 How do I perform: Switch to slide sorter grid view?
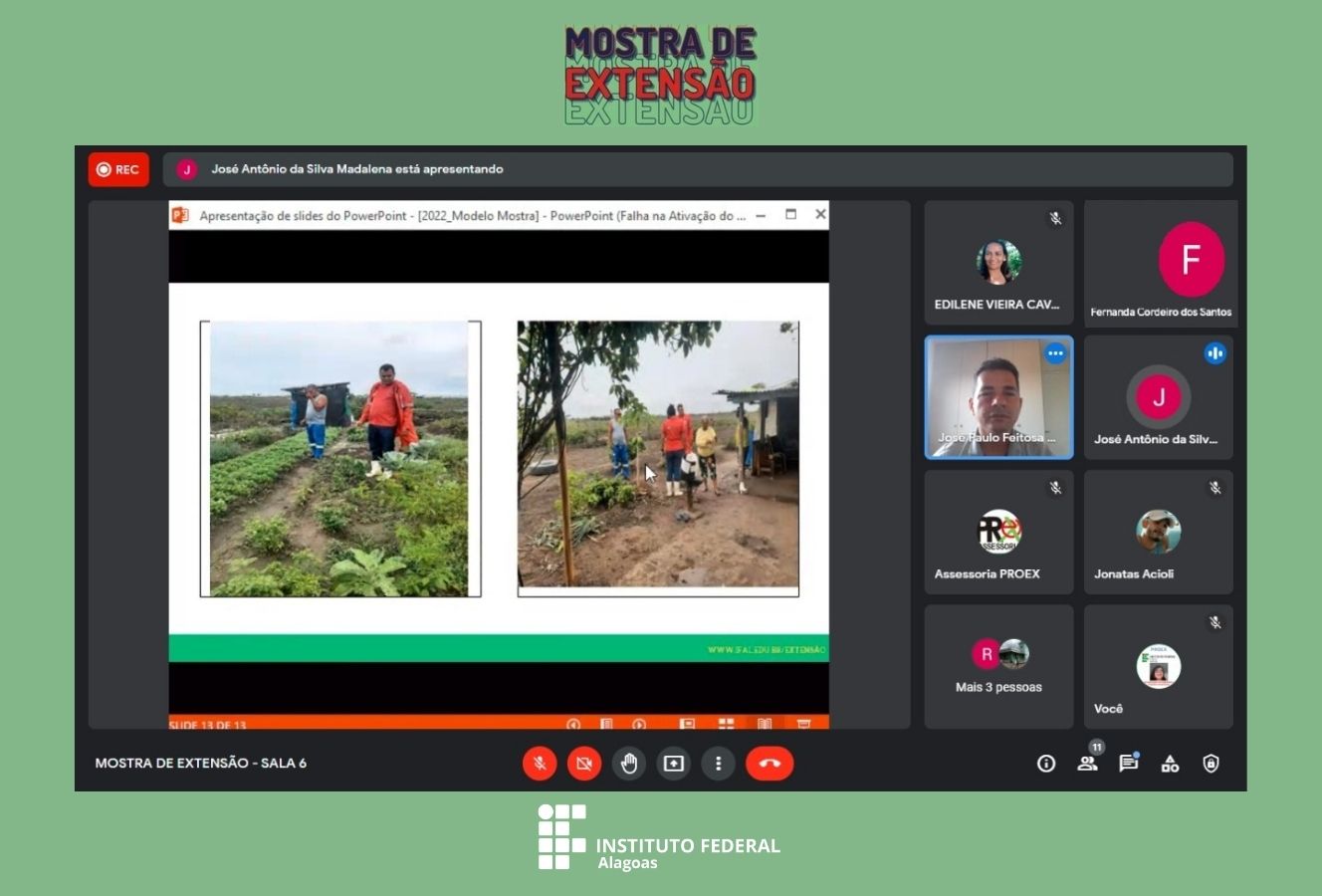coord(727,724)
